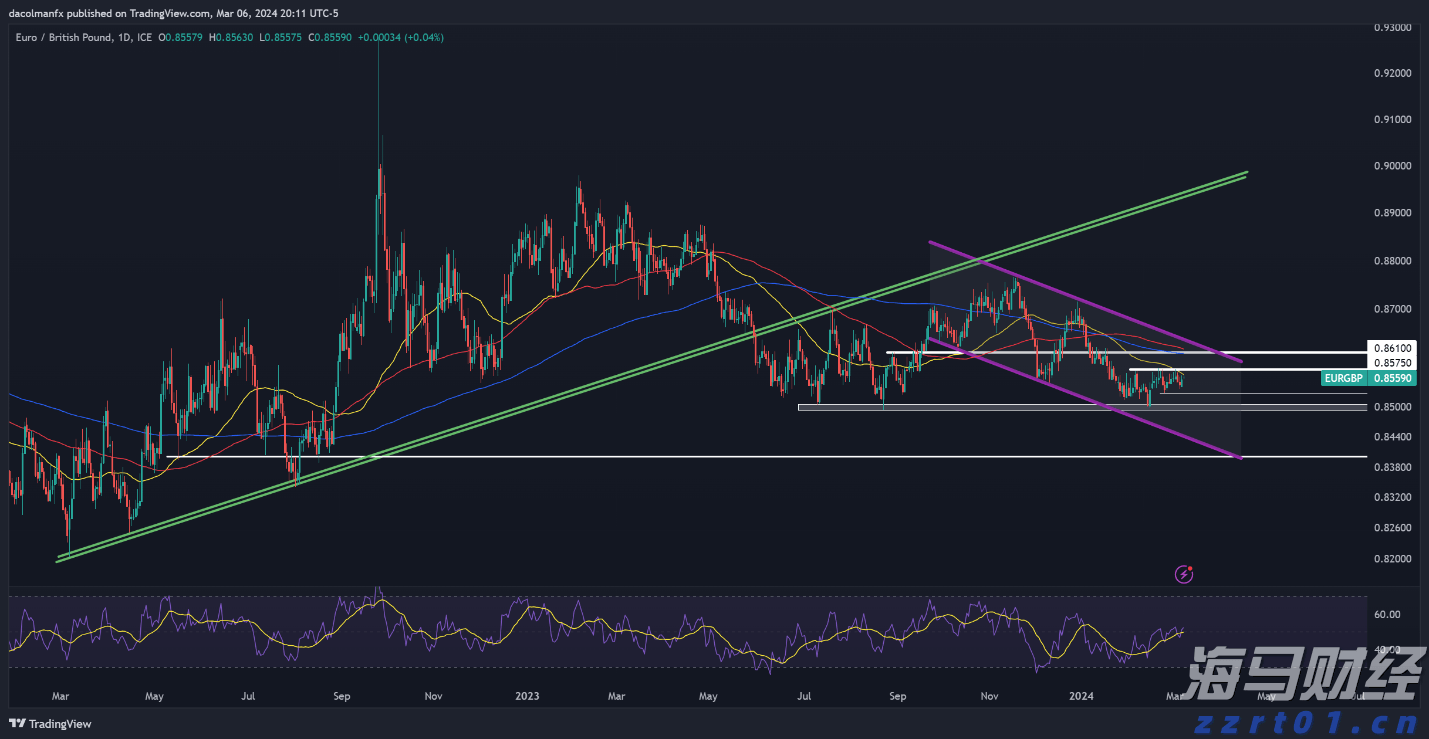
Task: Click the large candle spike wick top near 0.93
Action: click(x=378, y=50)
